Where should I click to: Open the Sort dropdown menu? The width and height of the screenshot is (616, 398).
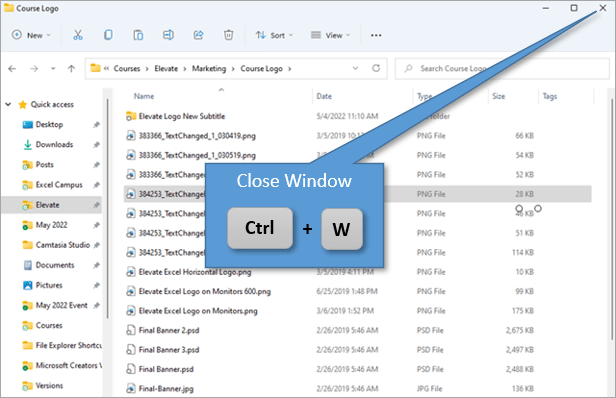(x=274, y=35)
